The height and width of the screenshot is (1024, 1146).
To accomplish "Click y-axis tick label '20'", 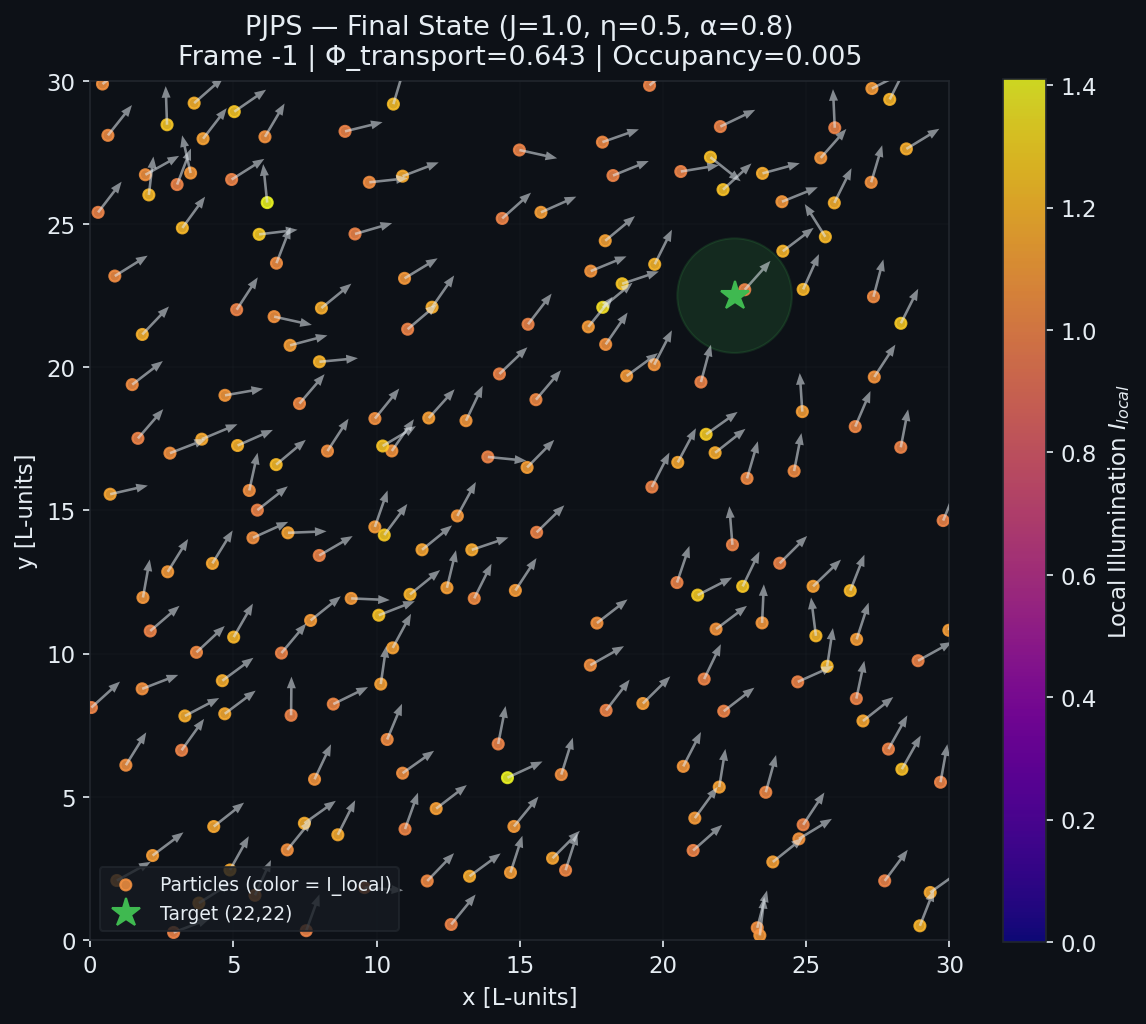I will 62,368.
